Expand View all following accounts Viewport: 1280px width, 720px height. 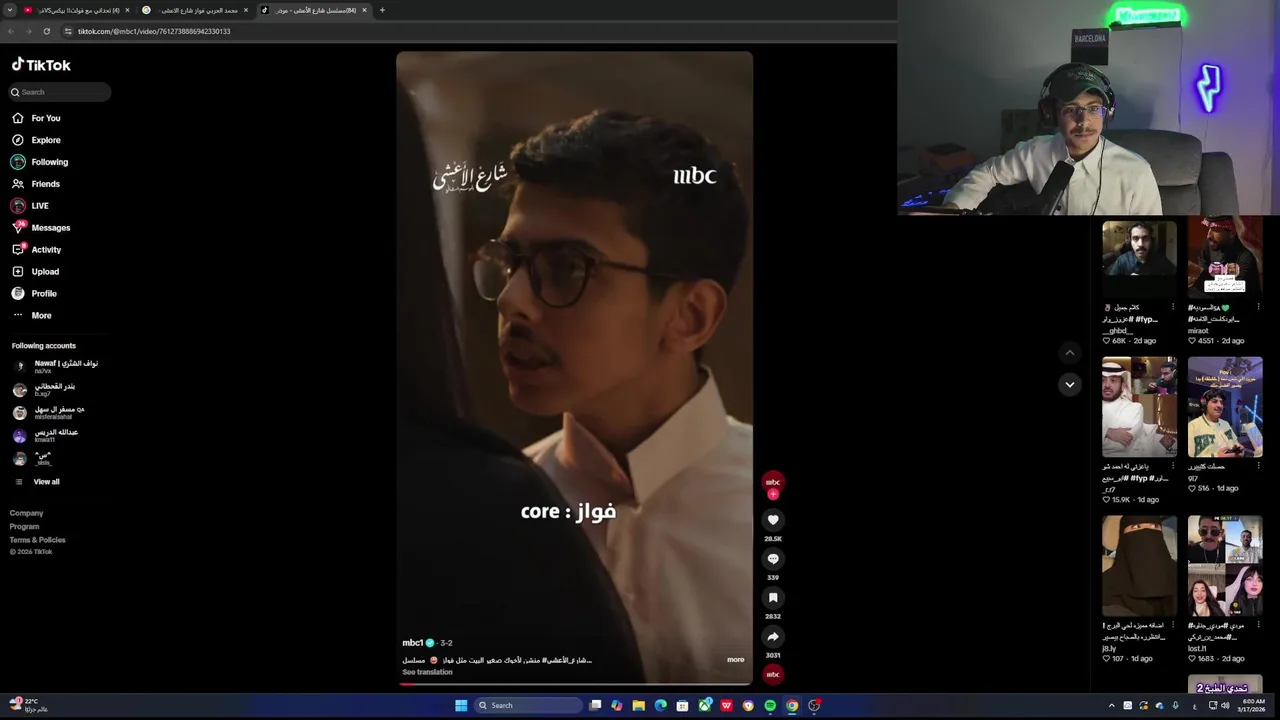[36, 482]
